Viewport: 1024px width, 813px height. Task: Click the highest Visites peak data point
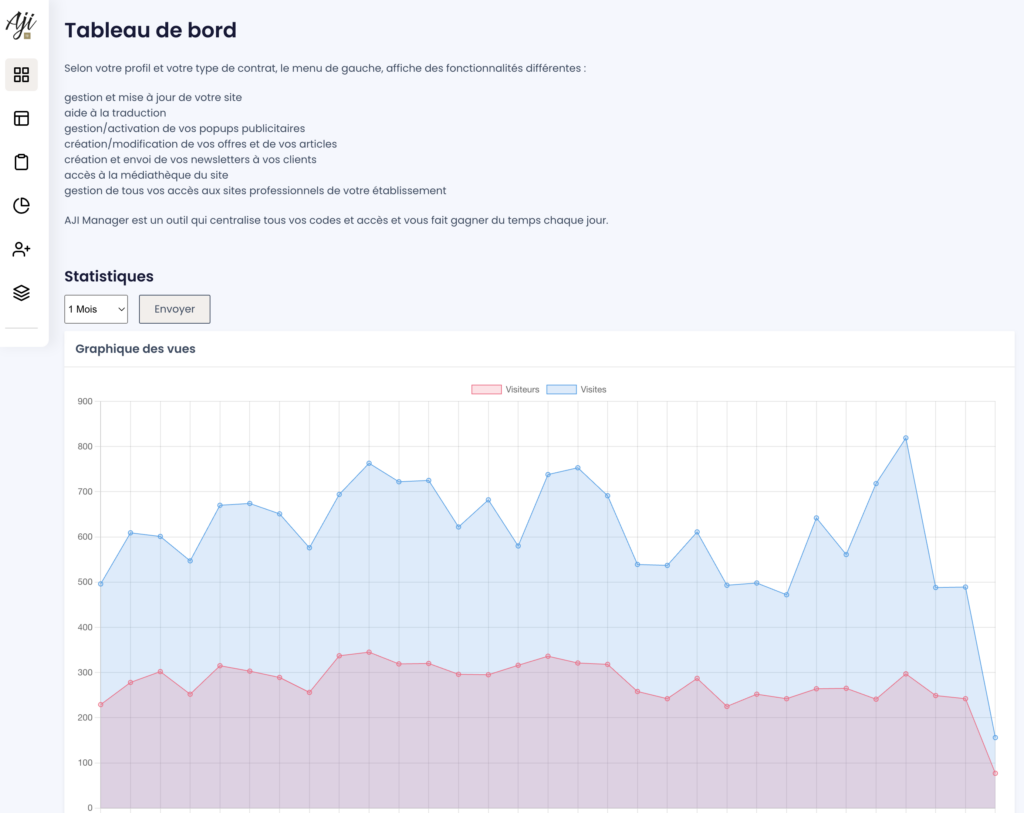(906, 438)
